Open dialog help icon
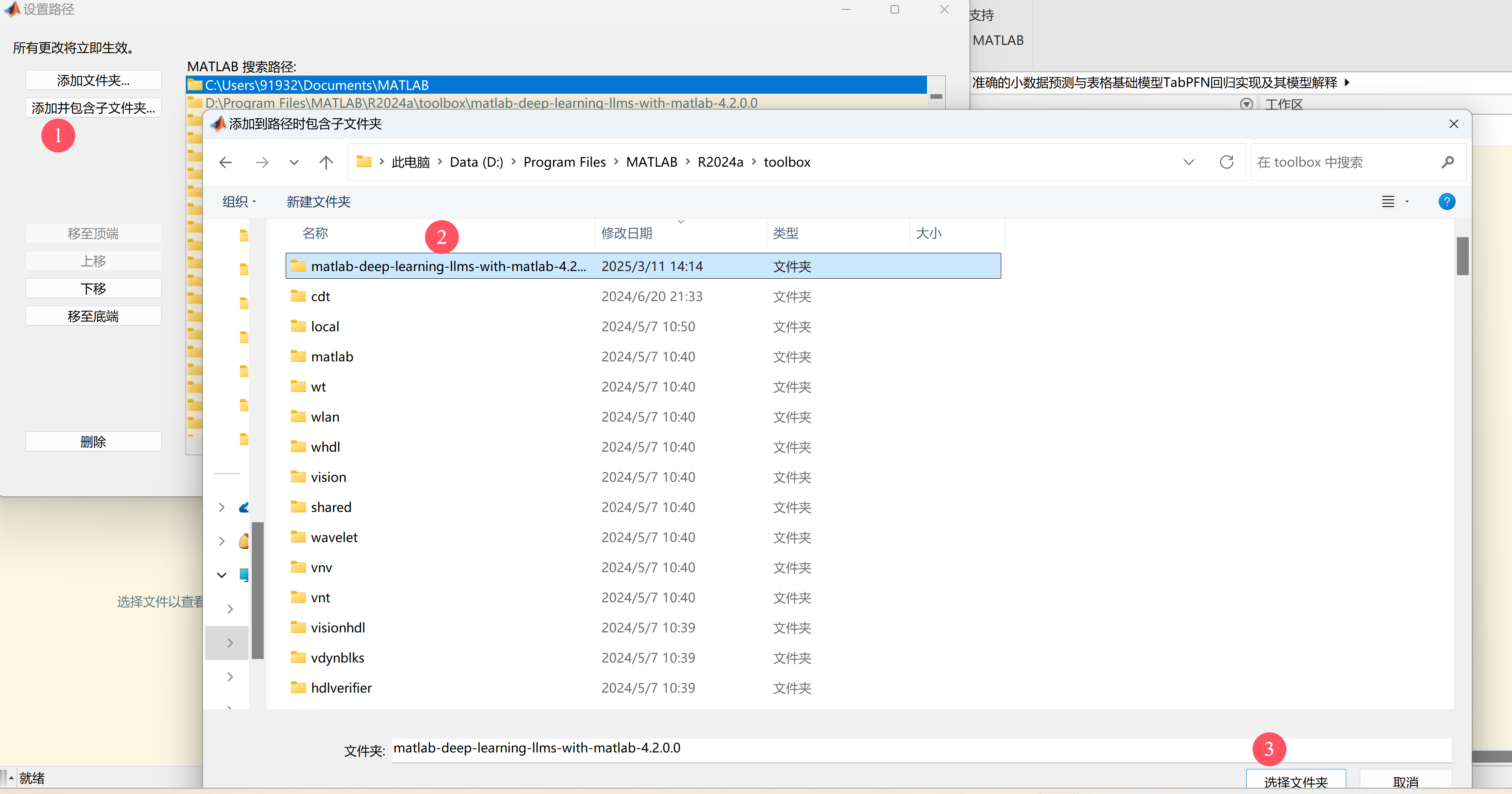 point(1446,201)
